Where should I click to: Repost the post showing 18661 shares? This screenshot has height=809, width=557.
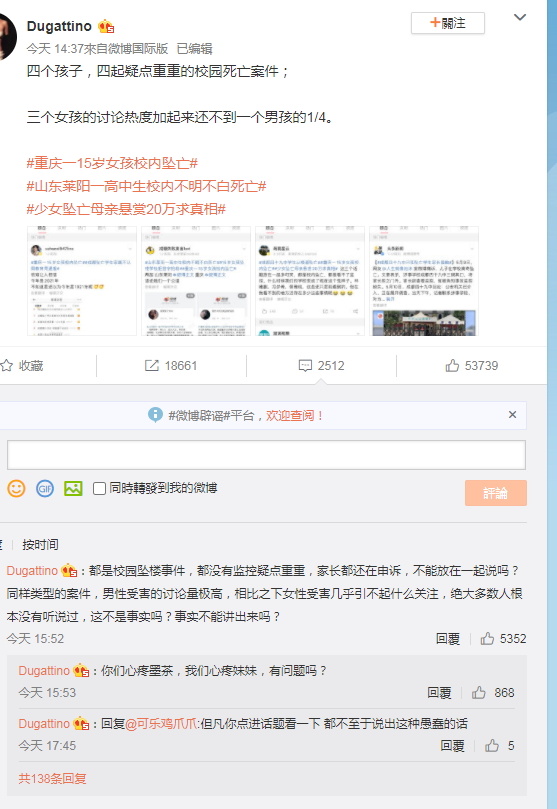click(171, 366)
